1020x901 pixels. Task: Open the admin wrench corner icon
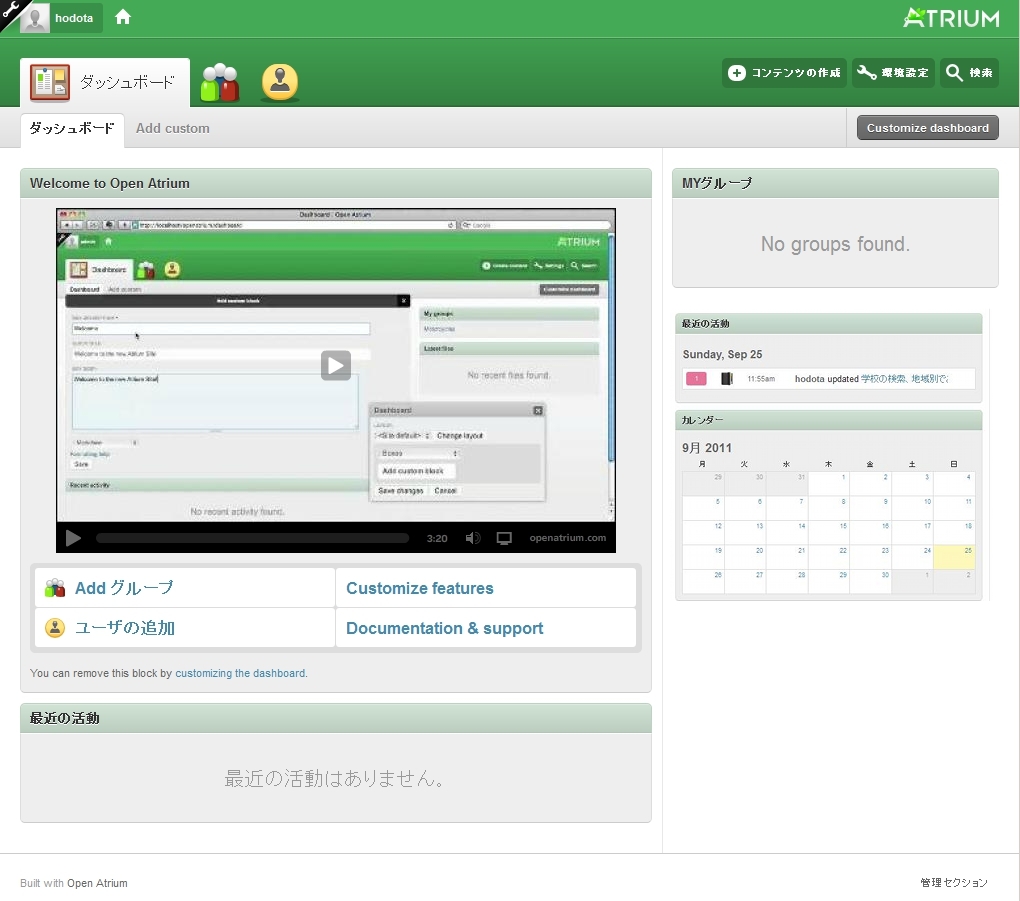[9, 9]
